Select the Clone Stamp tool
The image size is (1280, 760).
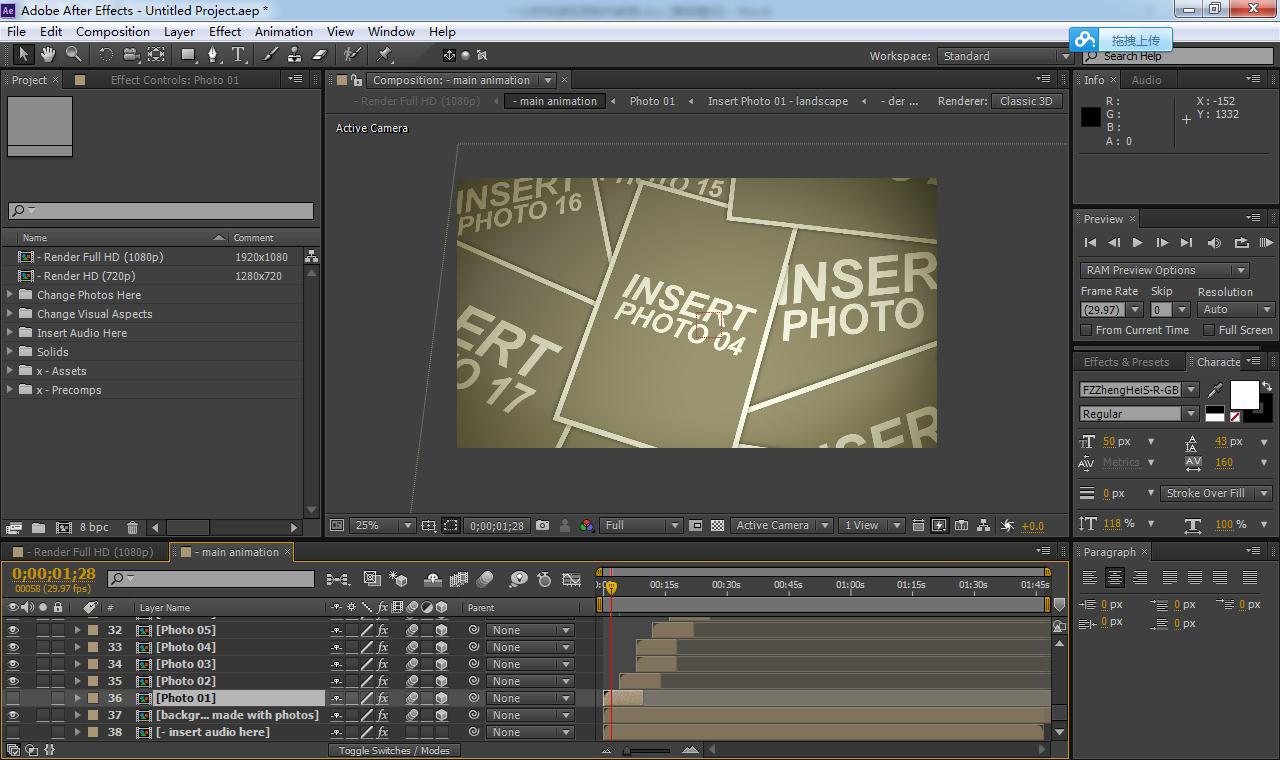tap(295, 55)
